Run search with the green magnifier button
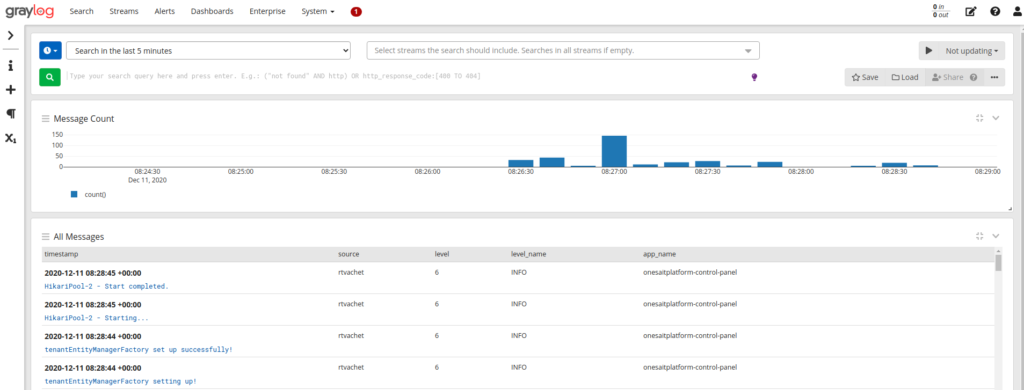 point(50,76)
